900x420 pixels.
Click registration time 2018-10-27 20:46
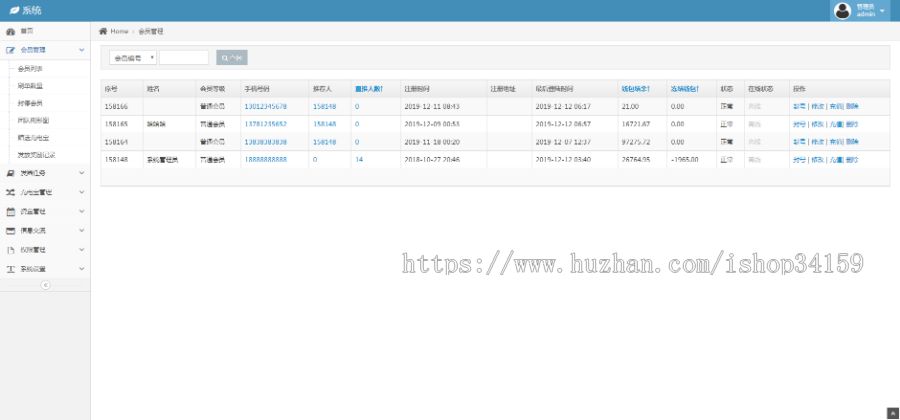(x=432, y=160)
